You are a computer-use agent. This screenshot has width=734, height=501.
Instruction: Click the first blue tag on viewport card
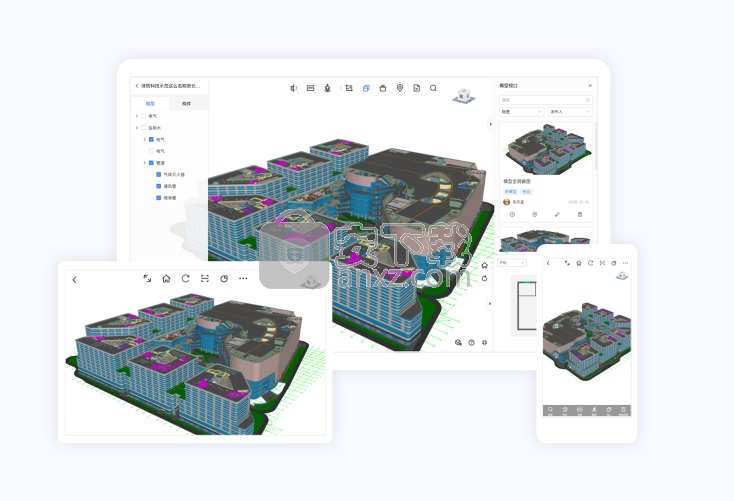510,192
